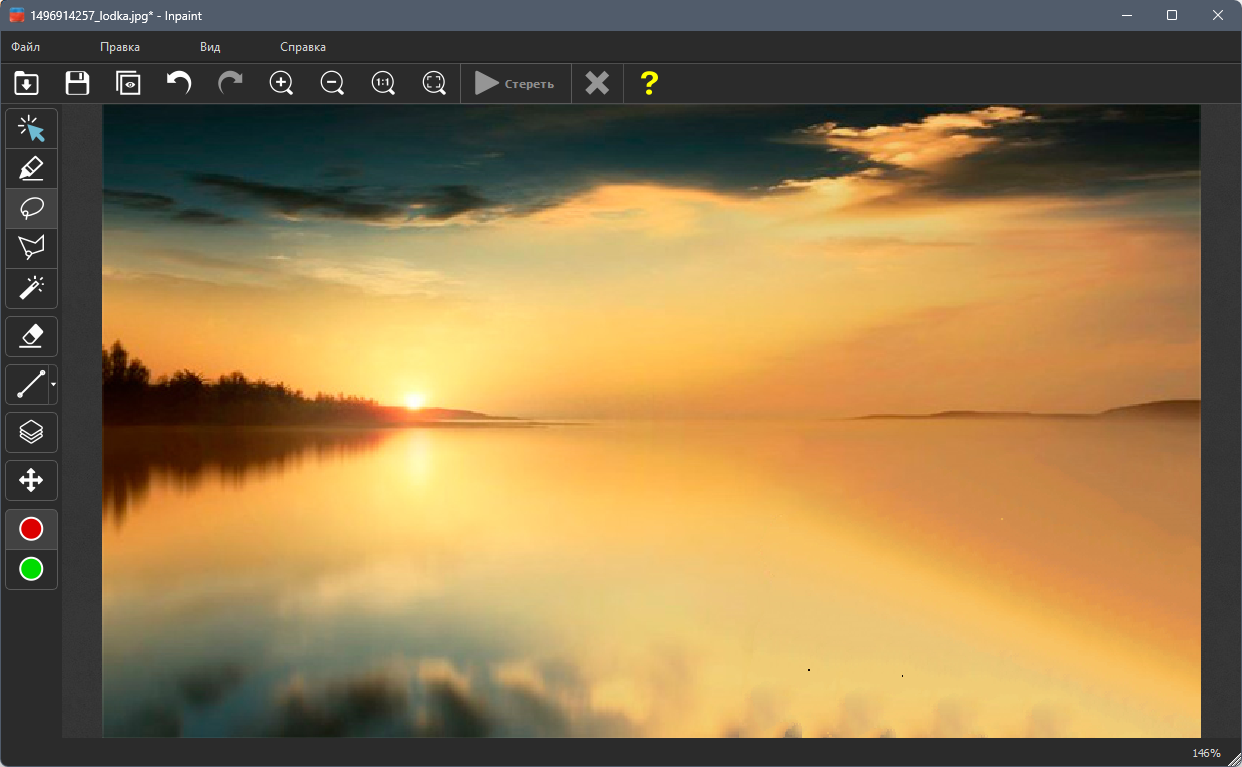Close the Inpaint window

coord(1218,15)
